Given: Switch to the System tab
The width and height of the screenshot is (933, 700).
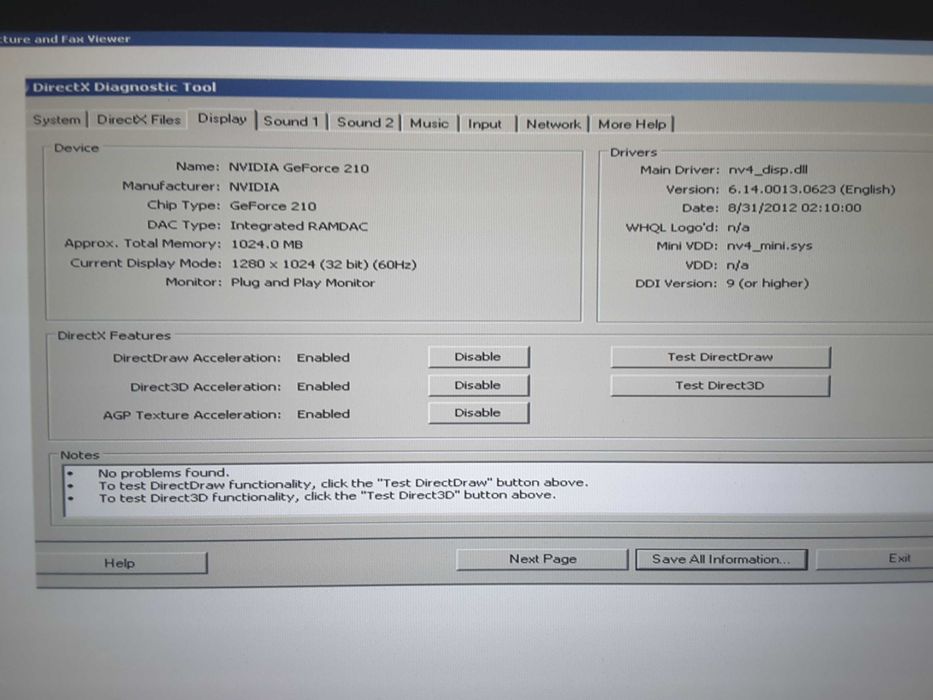Looking at the screenshot, I should 57,120.
